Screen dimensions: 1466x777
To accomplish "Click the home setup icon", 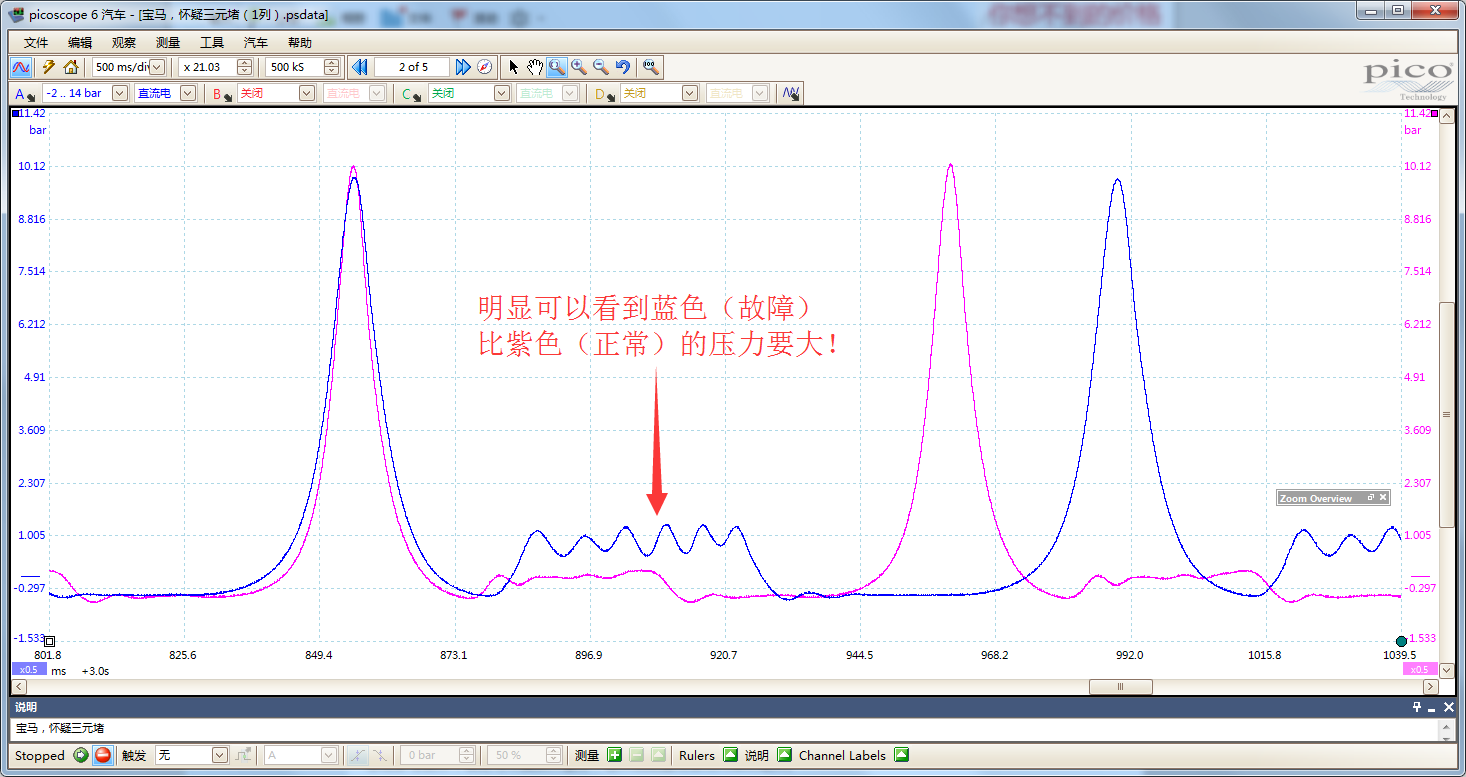I will 71,67.
